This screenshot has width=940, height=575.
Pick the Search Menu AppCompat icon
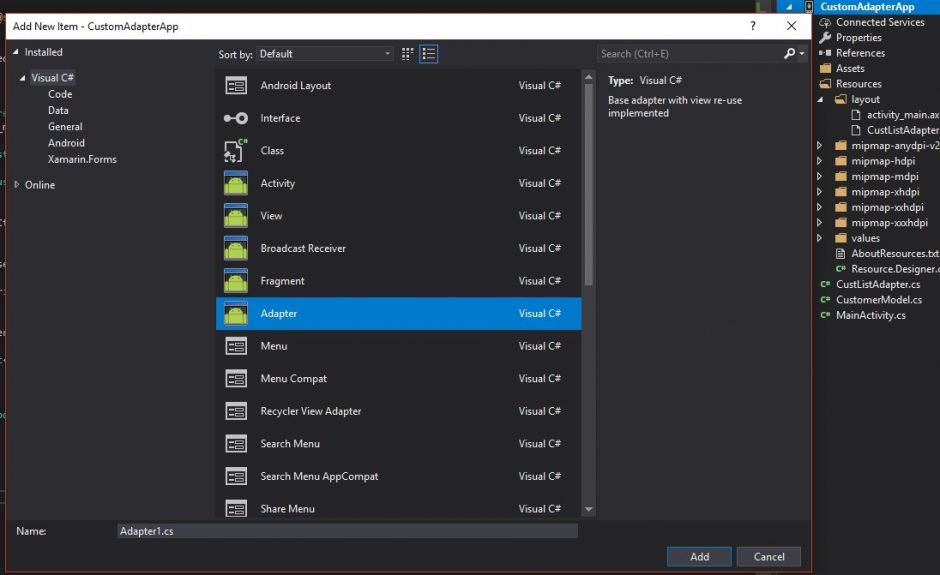[236, 476]
